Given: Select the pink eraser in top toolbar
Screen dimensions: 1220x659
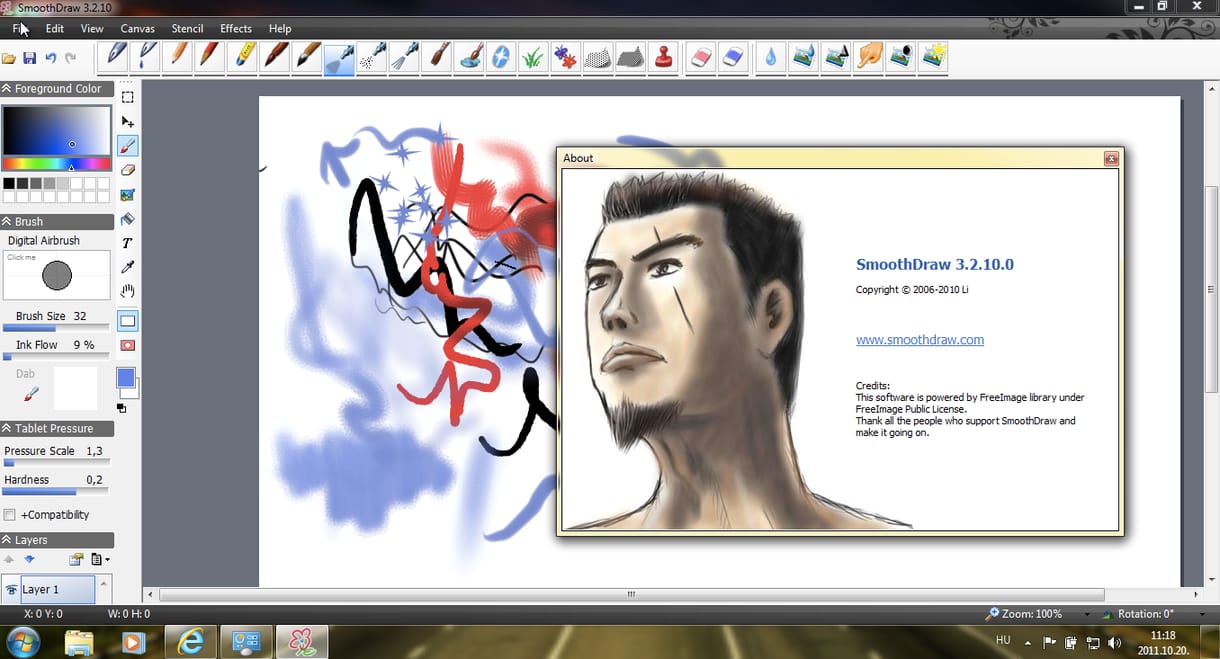Looking at the screenshot, I should coord(701,57).
